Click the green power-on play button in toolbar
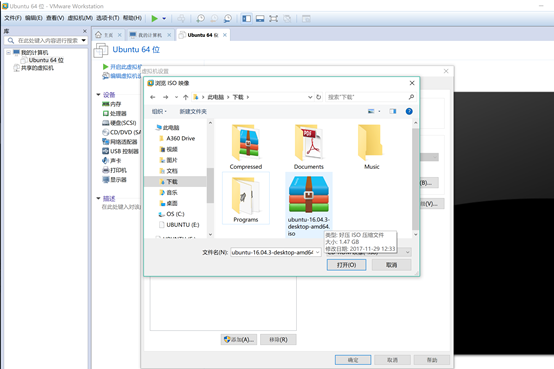554x369 pixels. pos(154,18)
